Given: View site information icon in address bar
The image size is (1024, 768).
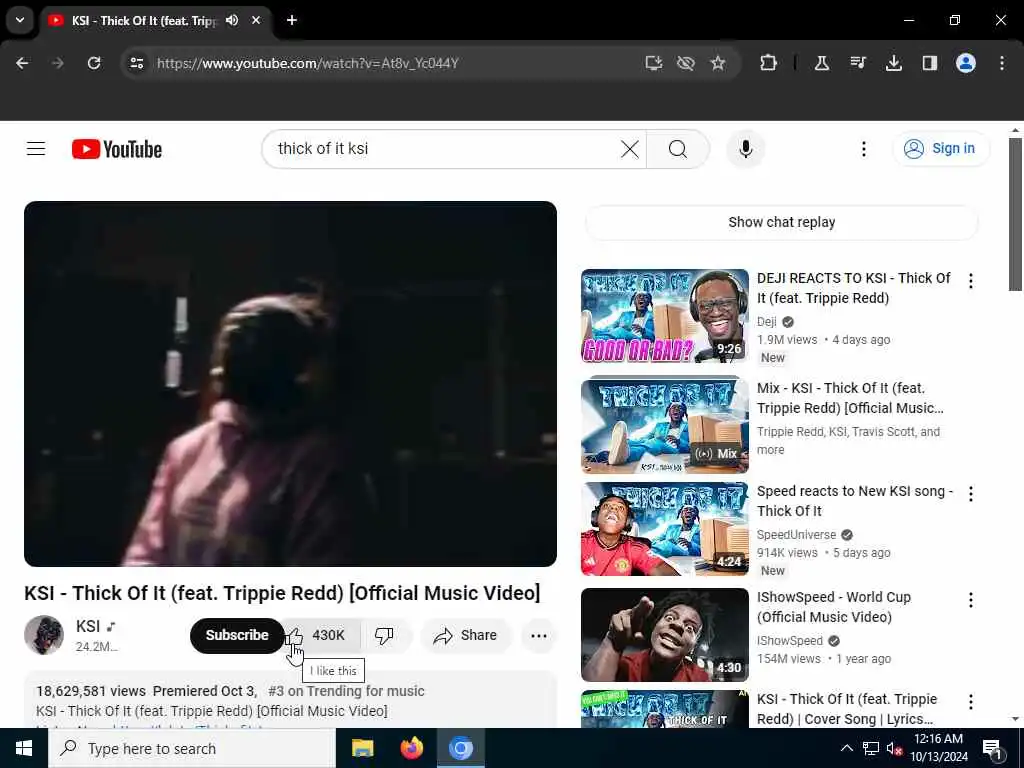Looking at the screenshot, I should (136, 63).
